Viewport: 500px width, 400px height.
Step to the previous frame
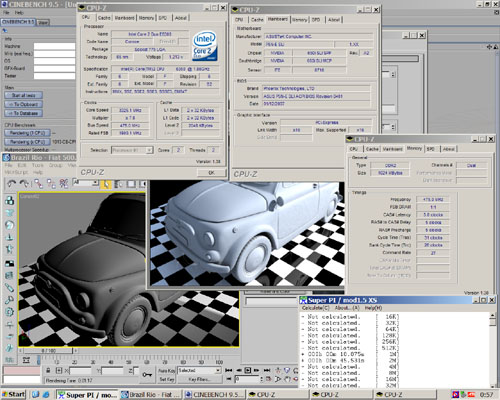pyautogui.click(x=239, y=370)
